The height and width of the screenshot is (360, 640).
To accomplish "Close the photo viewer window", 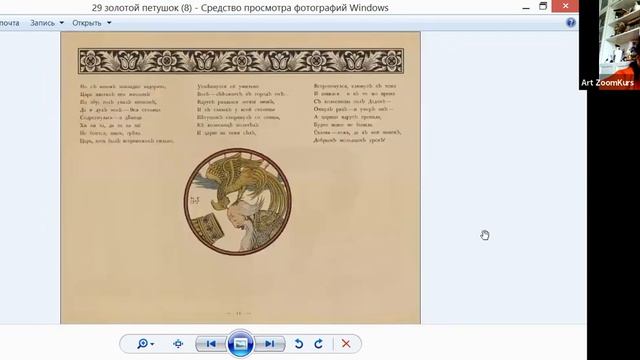I will click(565, 6).
